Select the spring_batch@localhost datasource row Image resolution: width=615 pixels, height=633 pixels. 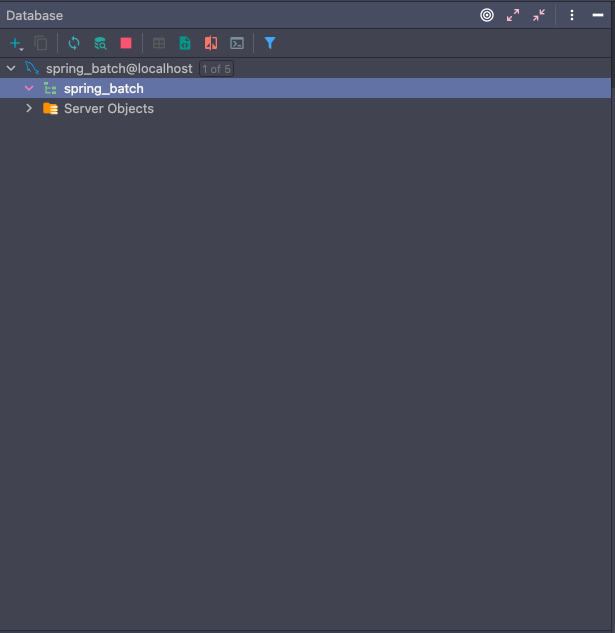[305, 68]
